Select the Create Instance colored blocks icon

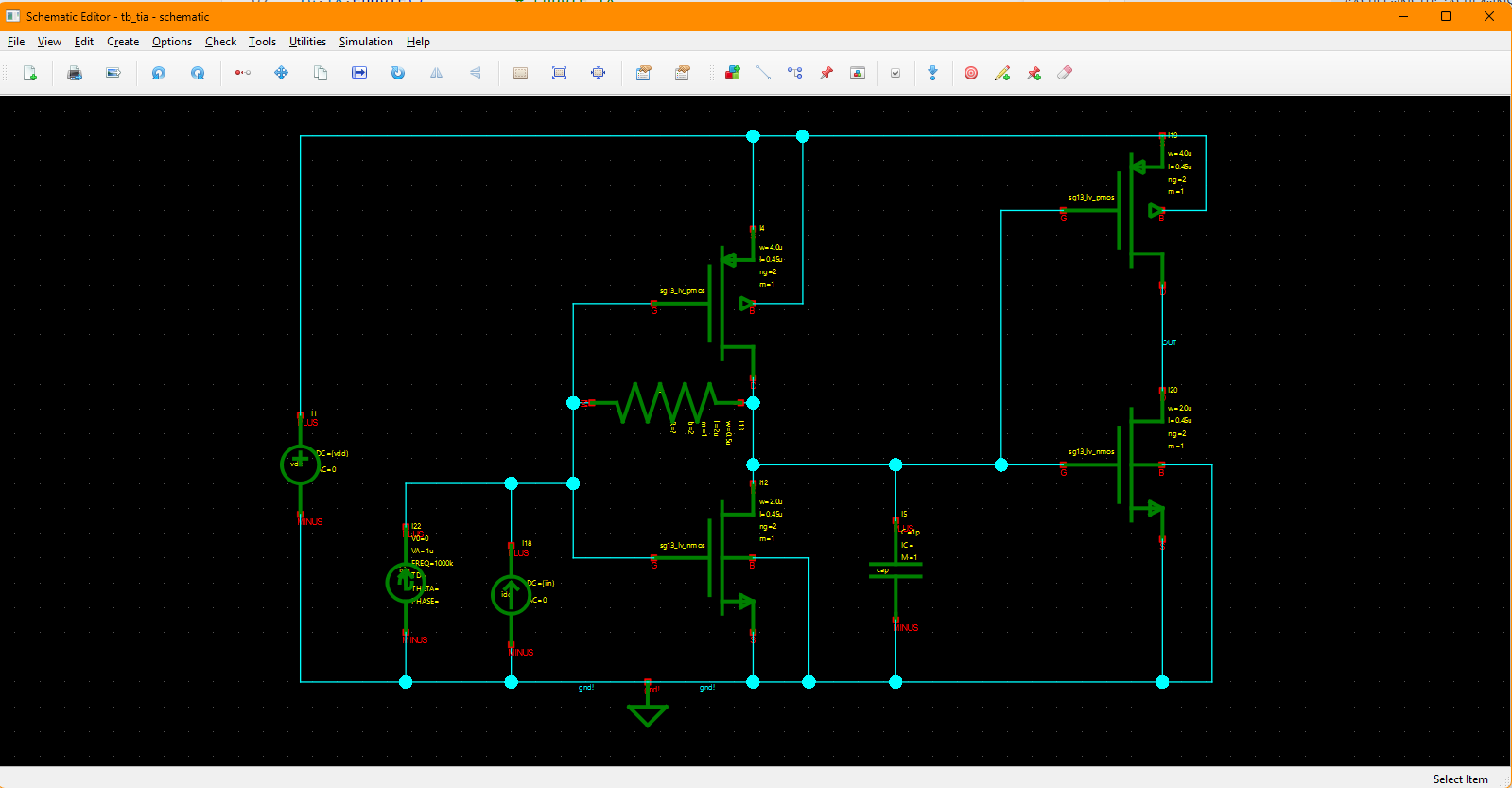[x=733, y=73]
